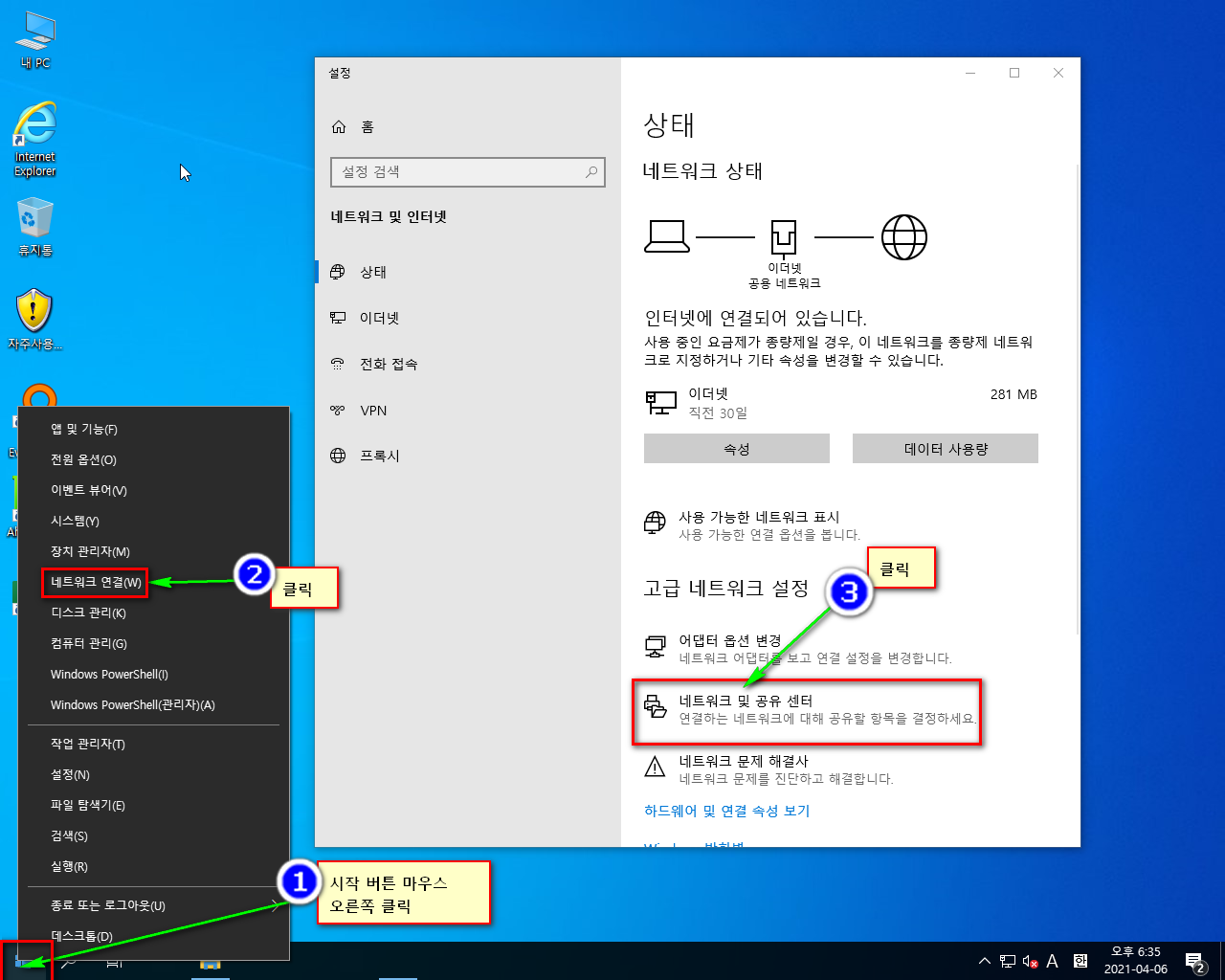Open the 내 PC desktop icon
The image size is (1225, 980).
coord(35,38)
